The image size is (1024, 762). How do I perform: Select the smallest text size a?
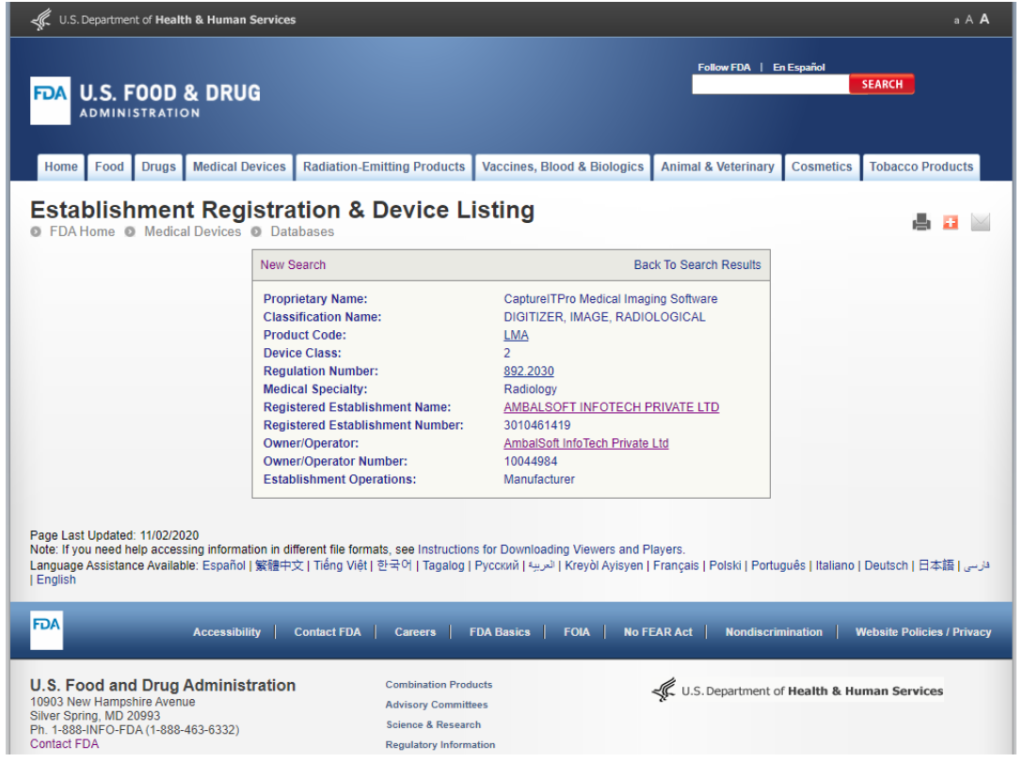pyautogui.click(x=956, y=20)
